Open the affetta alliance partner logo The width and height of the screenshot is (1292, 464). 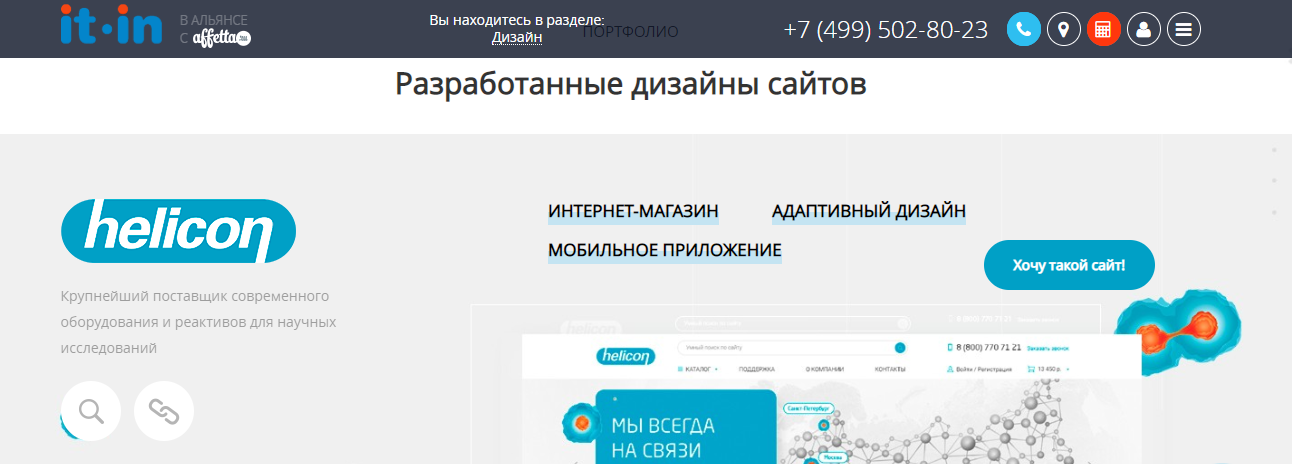222,38
